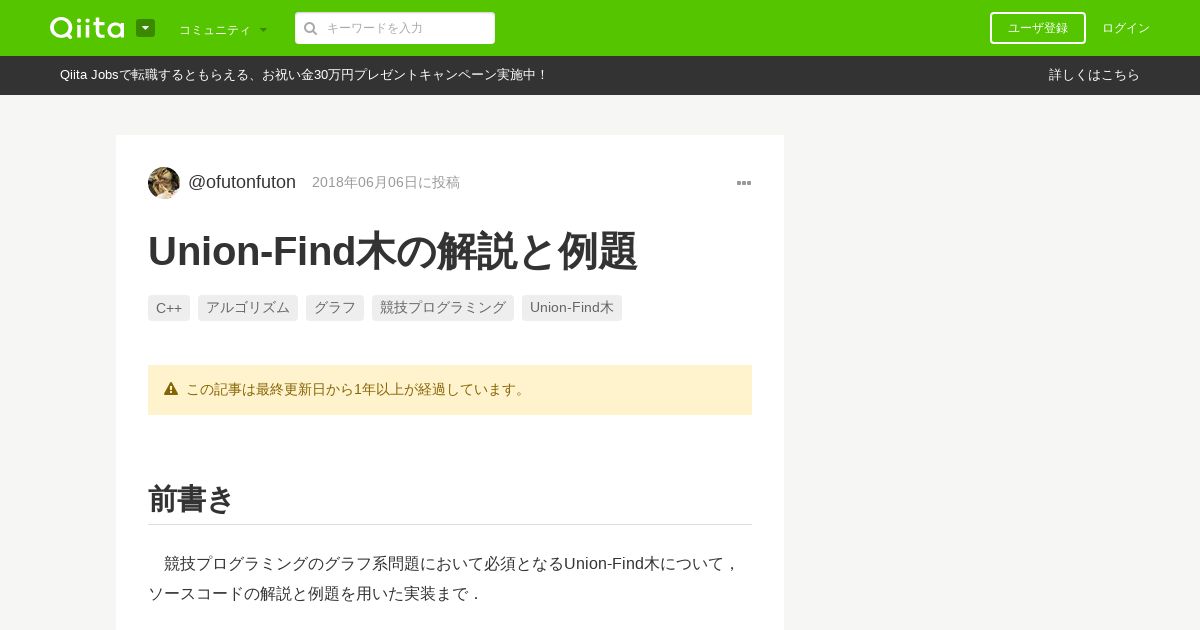1200x630 pixels.
Task: Click the 前書き section heading
Action: point(191,499)
